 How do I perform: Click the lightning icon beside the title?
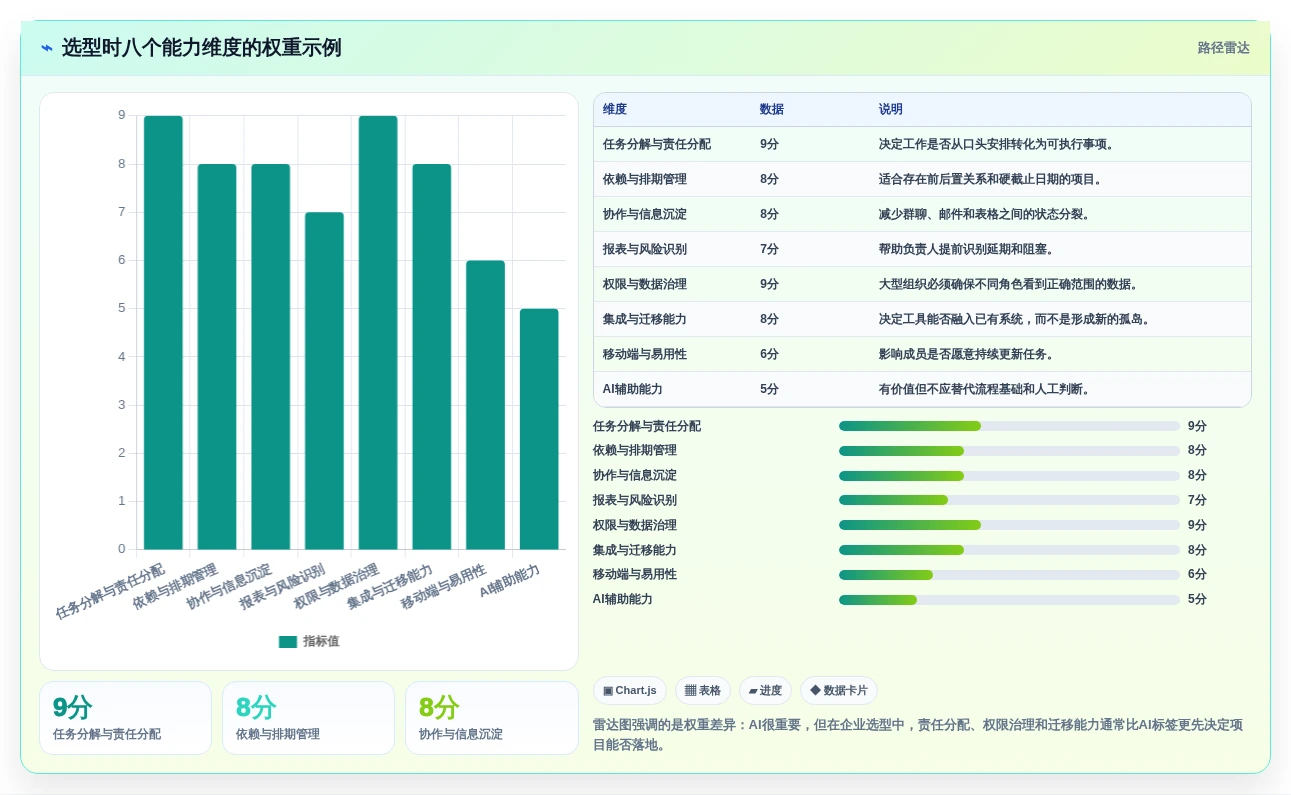[x=46, y=48]
